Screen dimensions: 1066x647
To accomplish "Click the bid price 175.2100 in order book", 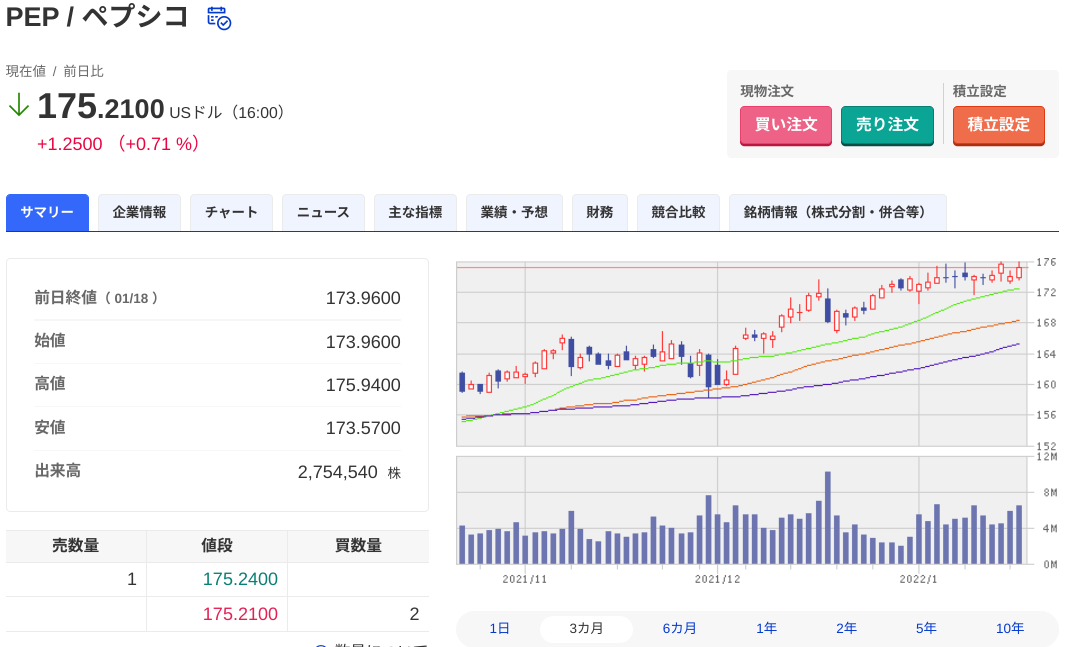I will point(240,614).
